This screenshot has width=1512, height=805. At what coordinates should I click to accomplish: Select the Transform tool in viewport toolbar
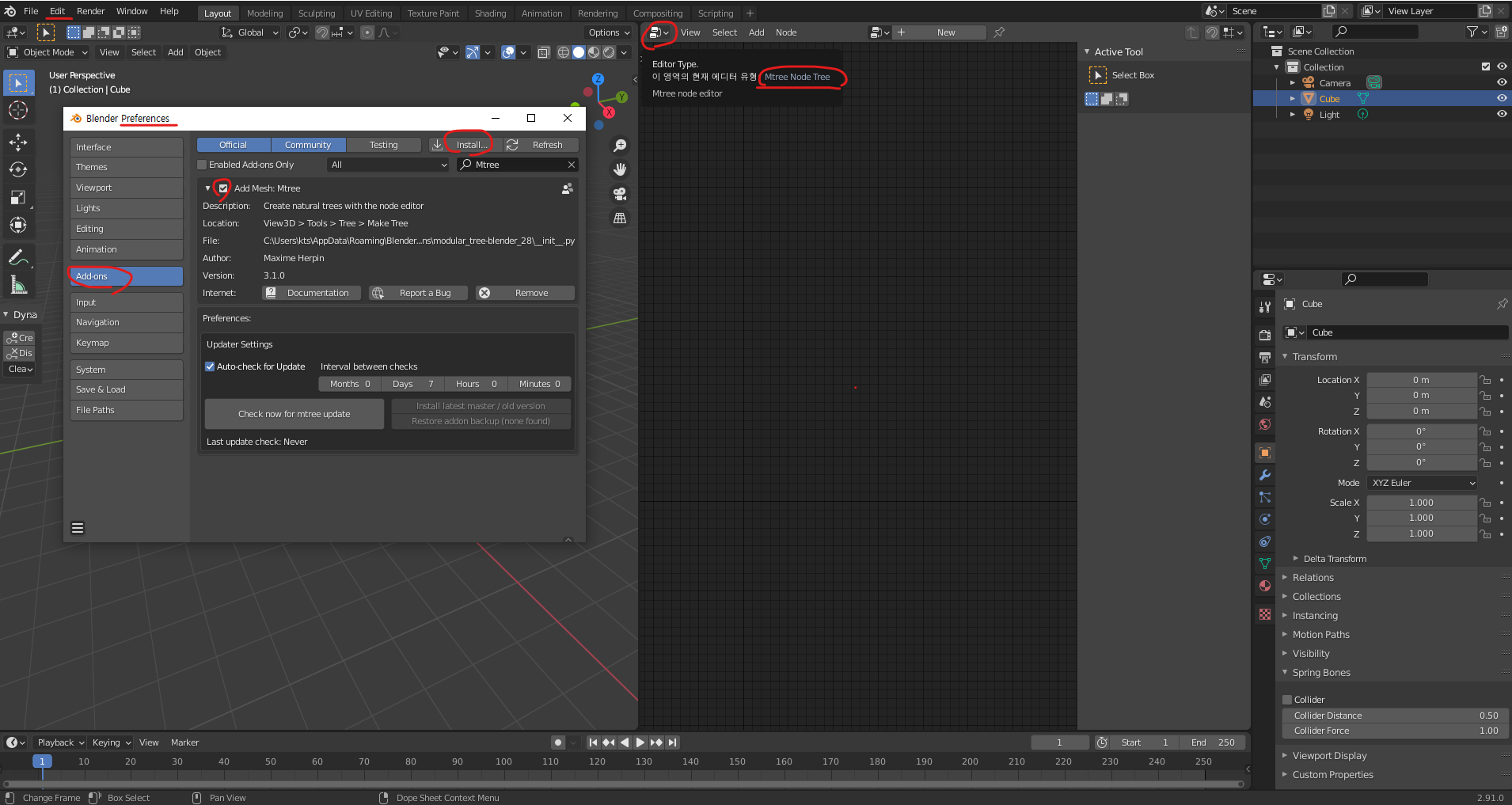point(18,225)
